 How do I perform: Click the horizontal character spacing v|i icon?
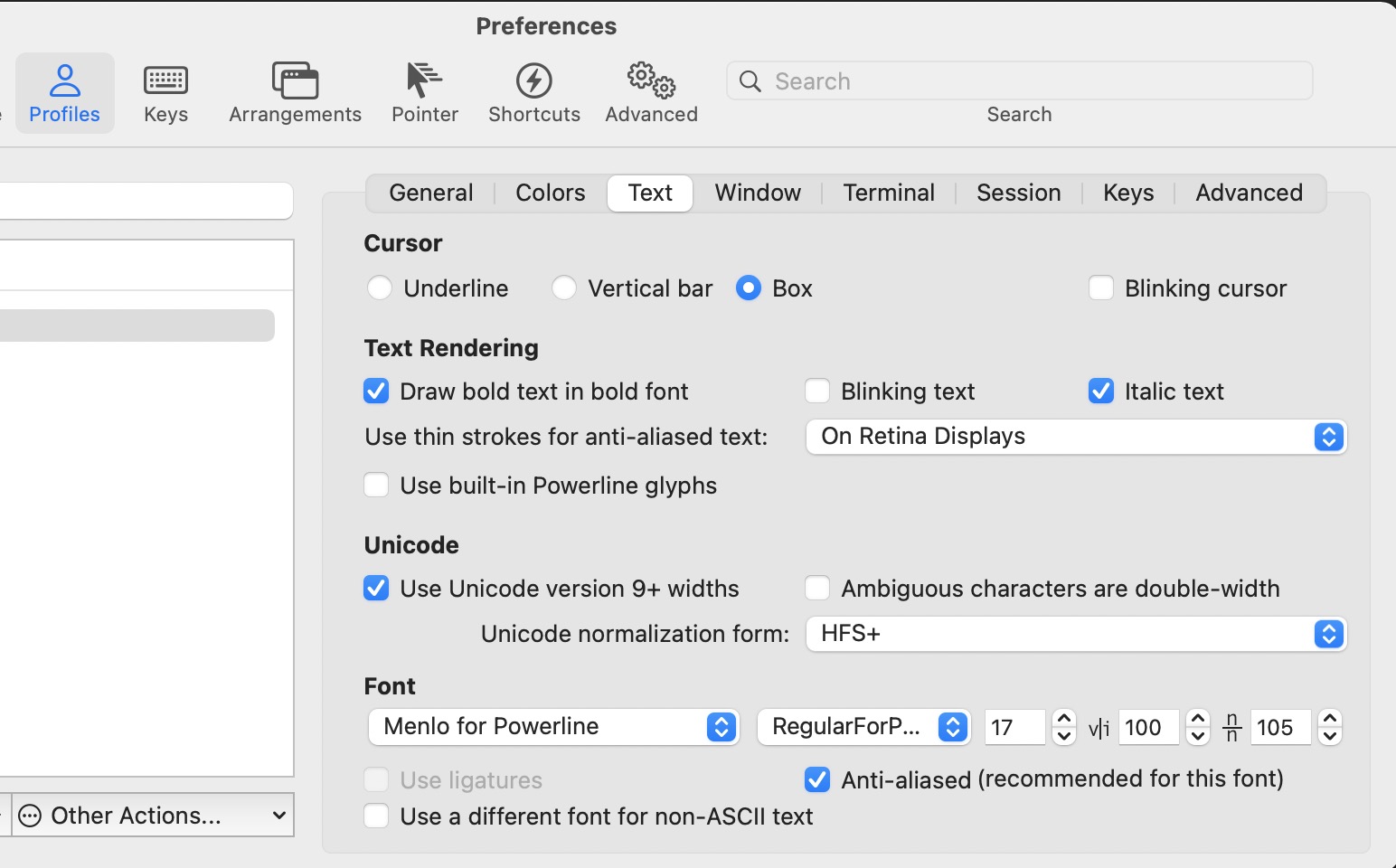(x=1099, y=728)
